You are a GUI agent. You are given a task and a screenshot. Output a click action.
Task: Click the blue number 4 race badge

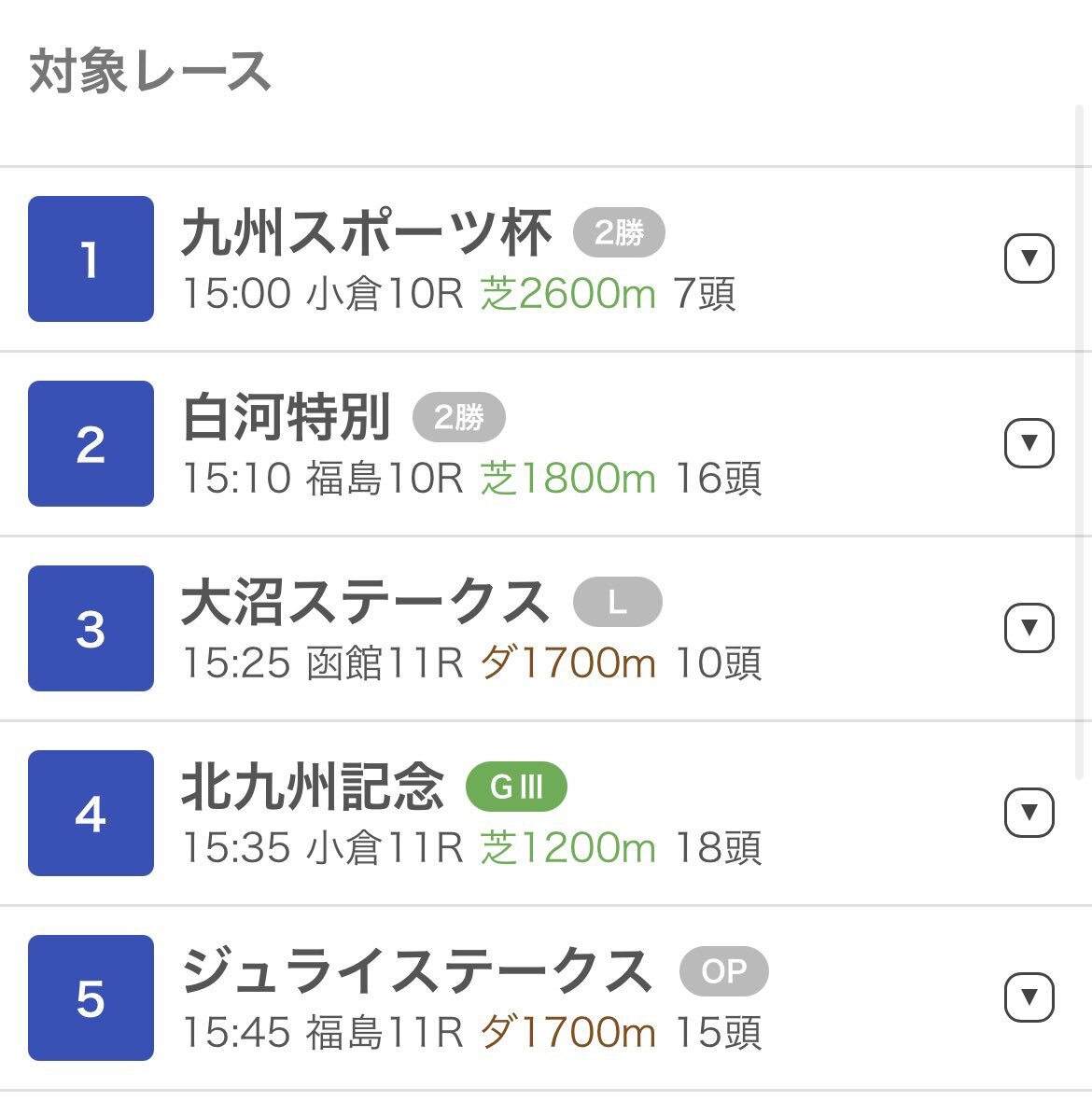pos(91,813)
